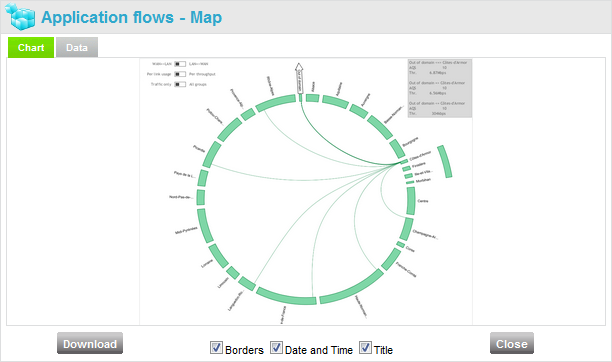Select the Champagne-Ardenne arc segment
Image resolution: width=612 pixels, height=362 pixels.
click(x=406, y=229)
